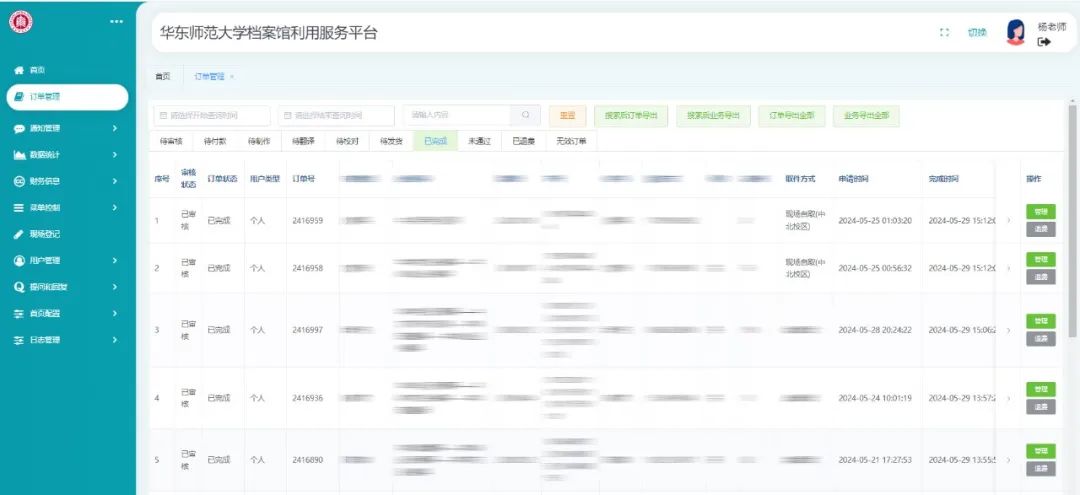Click the user avatar picture
Viewport: 1080px width, 495px height.
click(1015, 33)
